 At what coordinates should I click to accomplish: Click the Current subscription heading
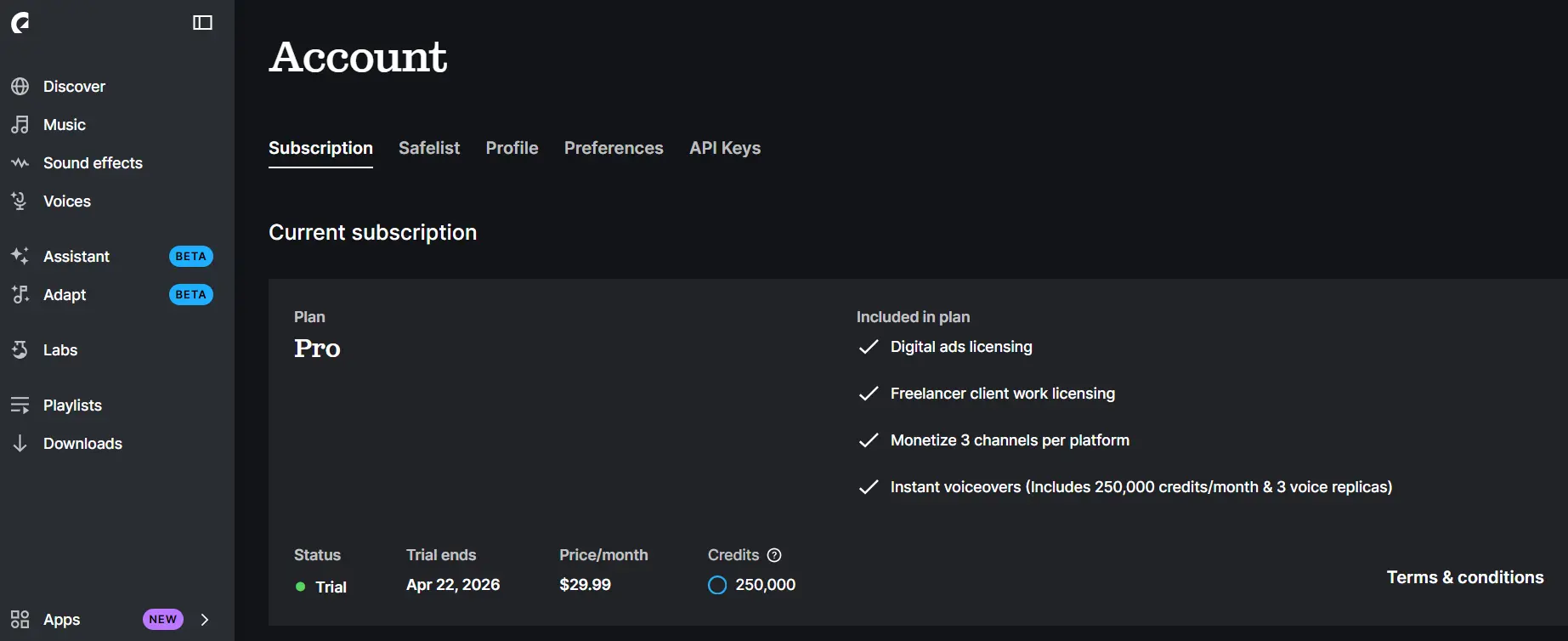[x=373, y=233]
